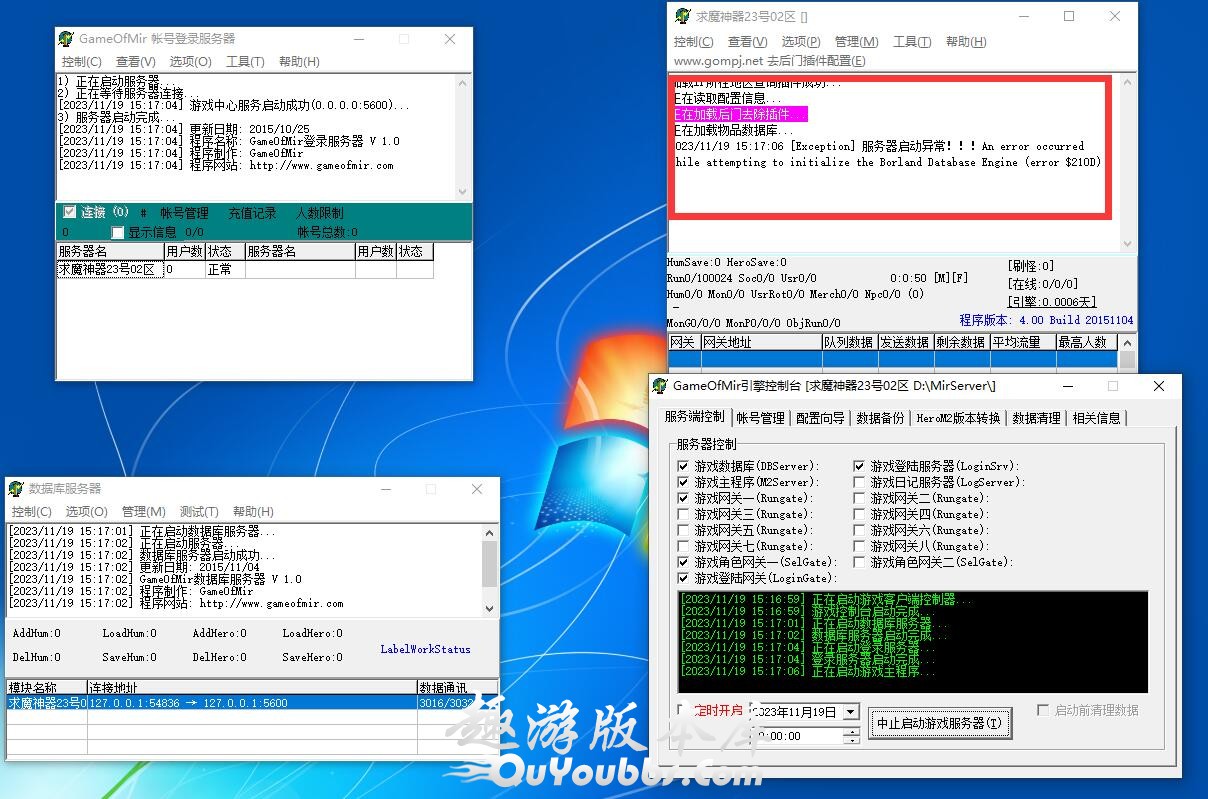The image size is (1208, 799).
Task: Open 帮助(H) menu in M2 server window
Action: [x=966, y=42]
